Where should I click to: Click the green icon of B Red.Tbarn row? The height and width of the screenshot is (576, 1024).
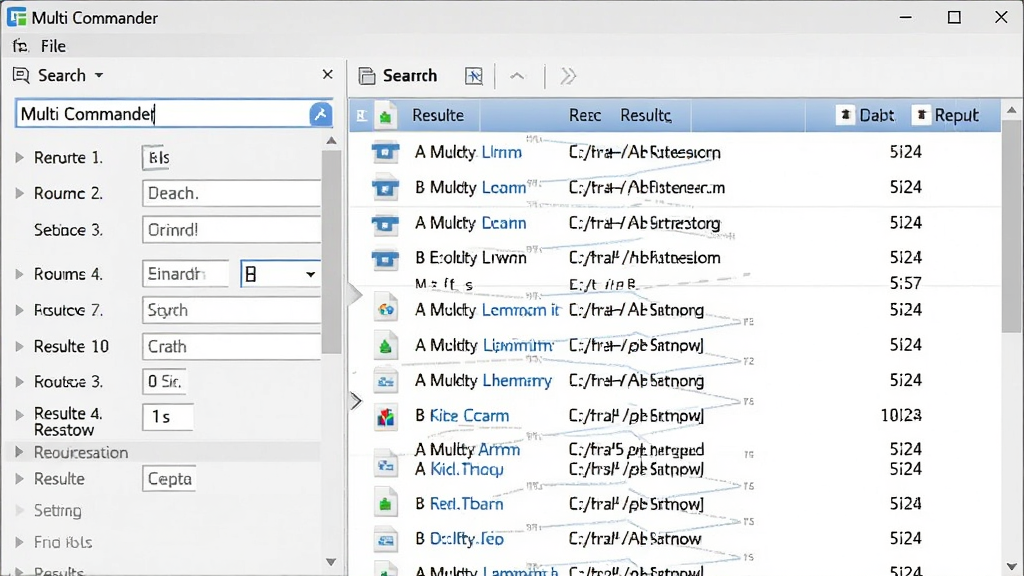386,503
